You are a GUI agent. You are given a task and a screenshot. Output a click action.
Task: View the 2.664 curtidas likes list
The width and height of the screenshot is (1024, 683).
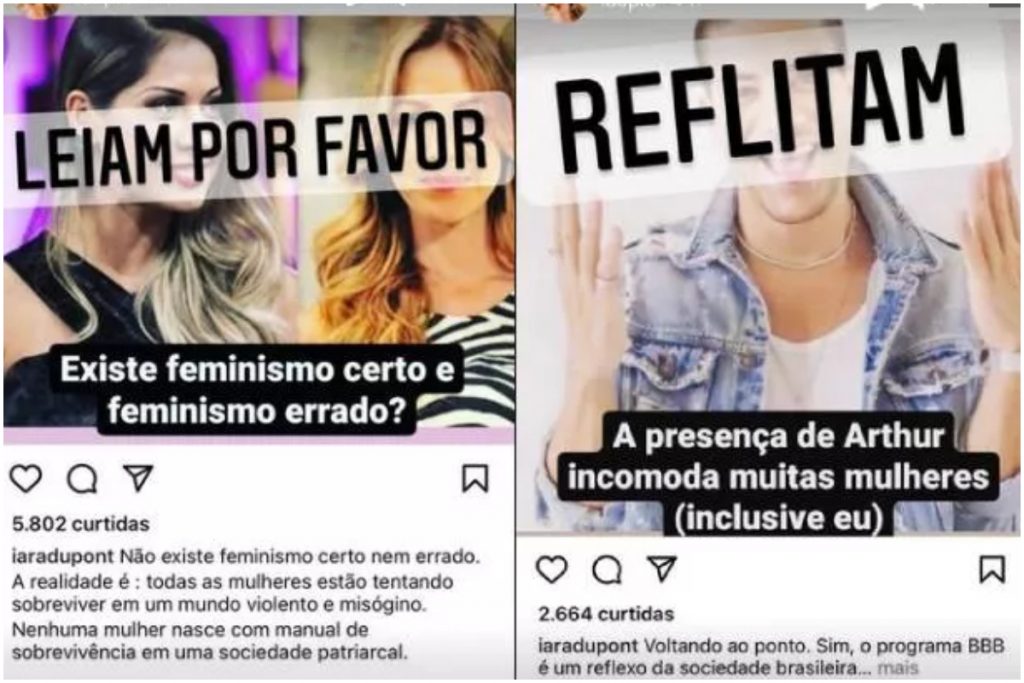click(x=606, y=614)
